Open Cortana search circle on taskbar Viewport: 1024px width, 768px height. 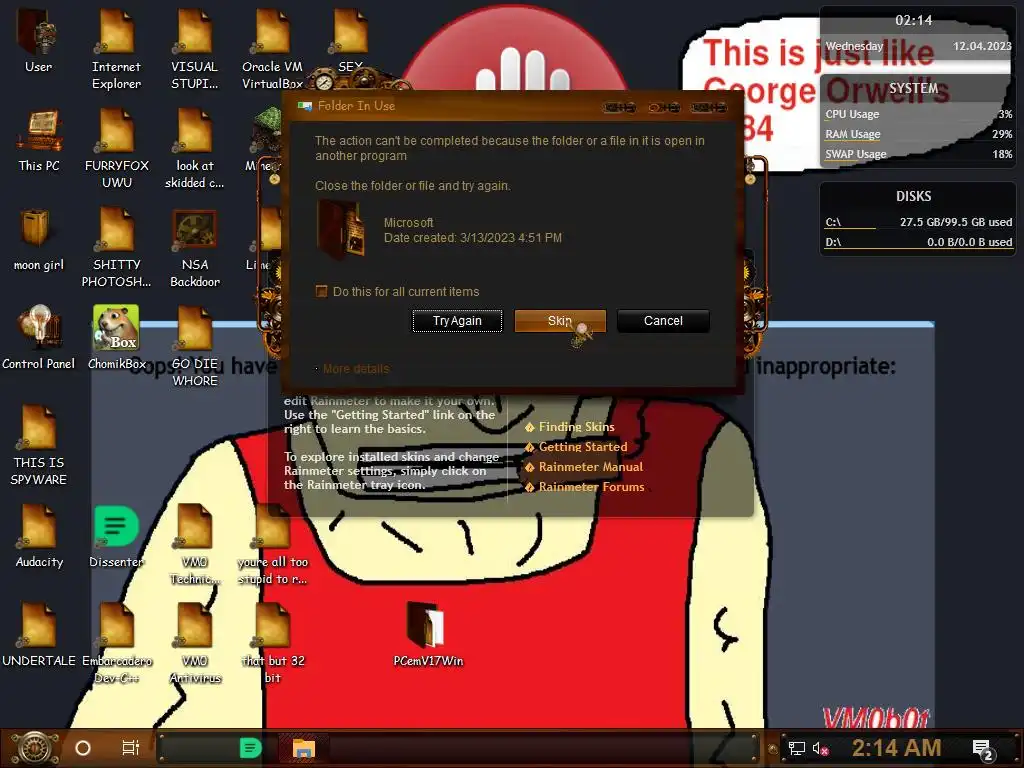(x=83, y=748)
